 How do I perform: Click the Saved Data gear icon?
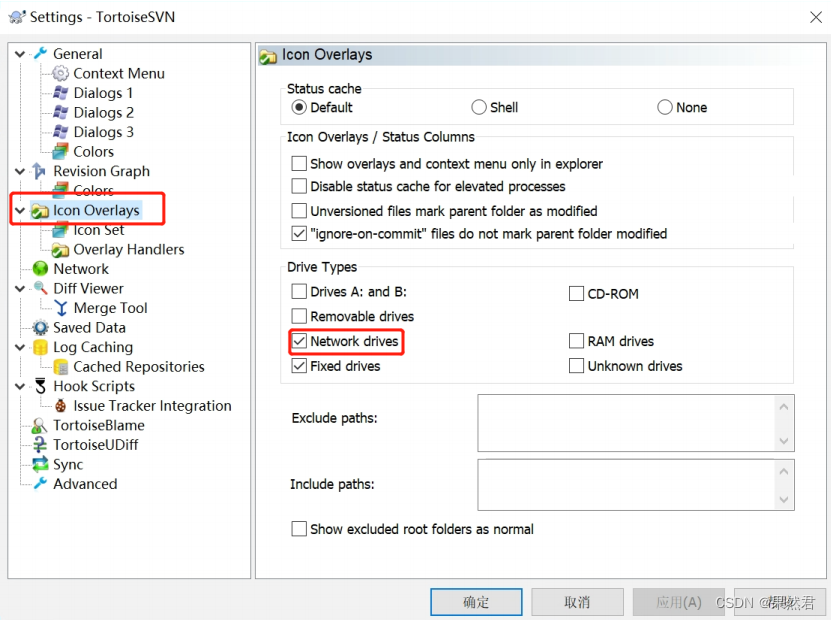point(40,327)
